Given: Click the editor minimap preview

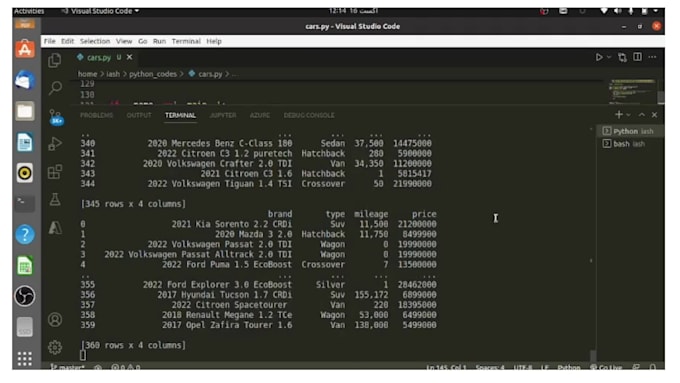Looking at the screenshot, I should (x=631, y=91).
